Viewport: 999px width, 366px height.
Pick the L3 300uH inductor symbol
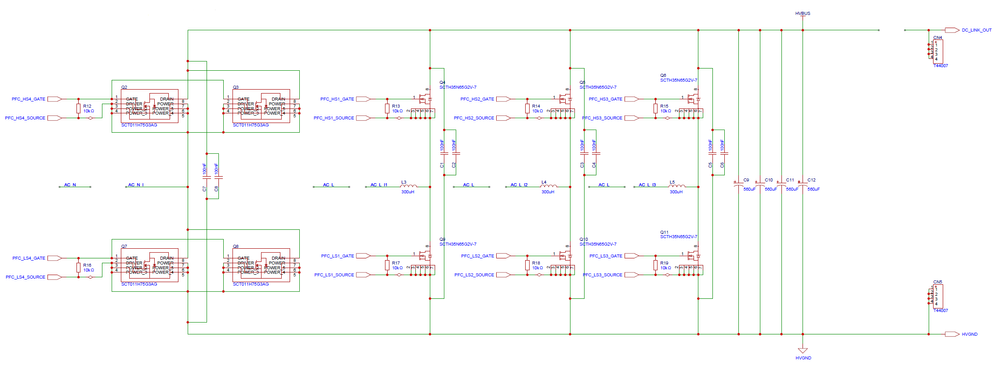408,186
